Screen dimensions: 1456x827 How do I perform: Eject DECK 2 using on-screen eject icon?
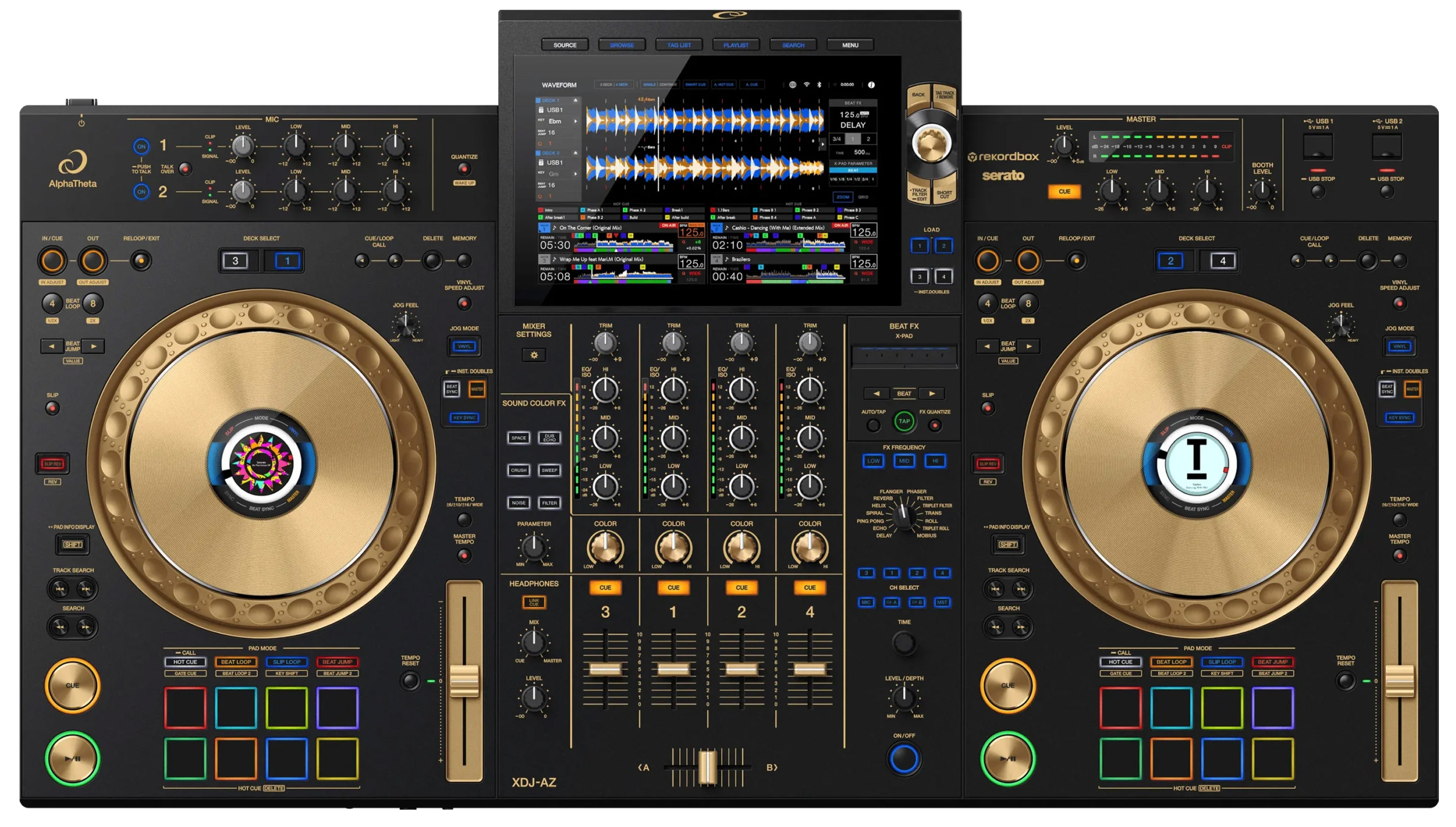[575, 152]
